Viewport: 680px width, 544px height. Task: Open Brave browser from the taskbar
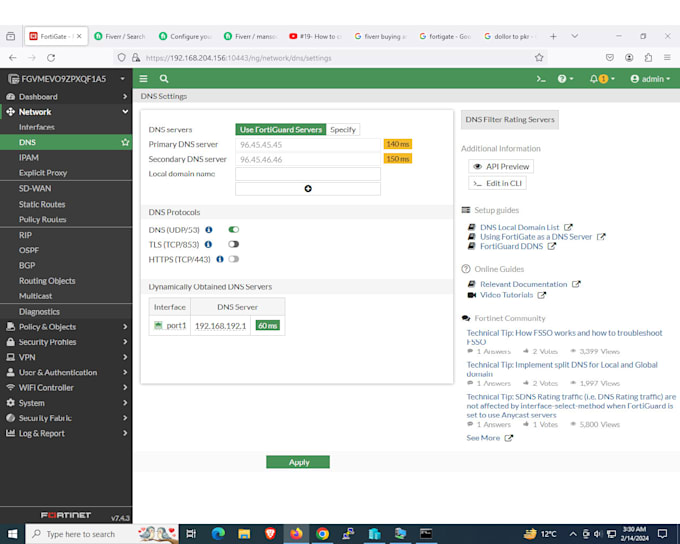pos(270,534)
